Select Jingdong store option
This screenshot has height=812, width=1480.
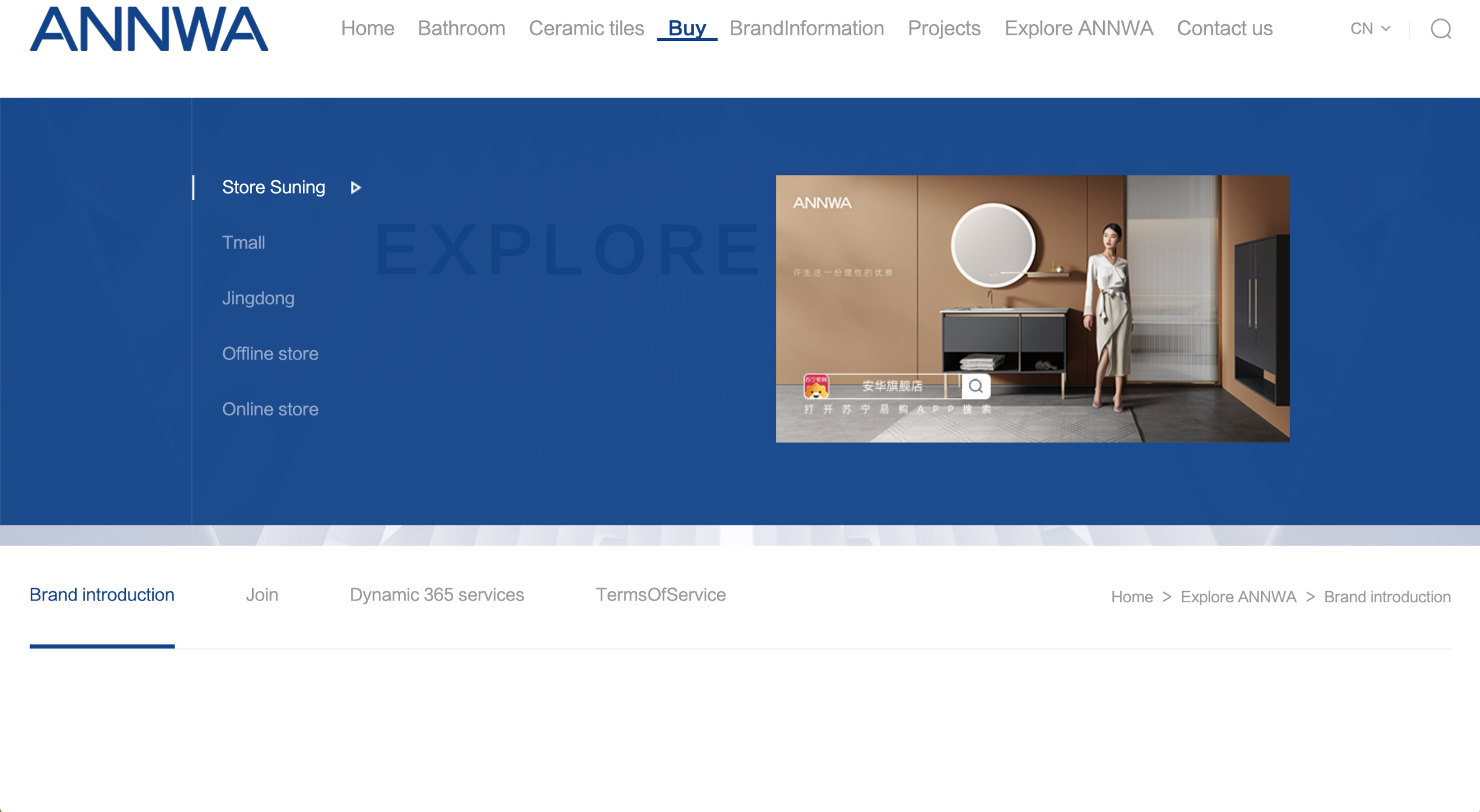tap(258, 298)
